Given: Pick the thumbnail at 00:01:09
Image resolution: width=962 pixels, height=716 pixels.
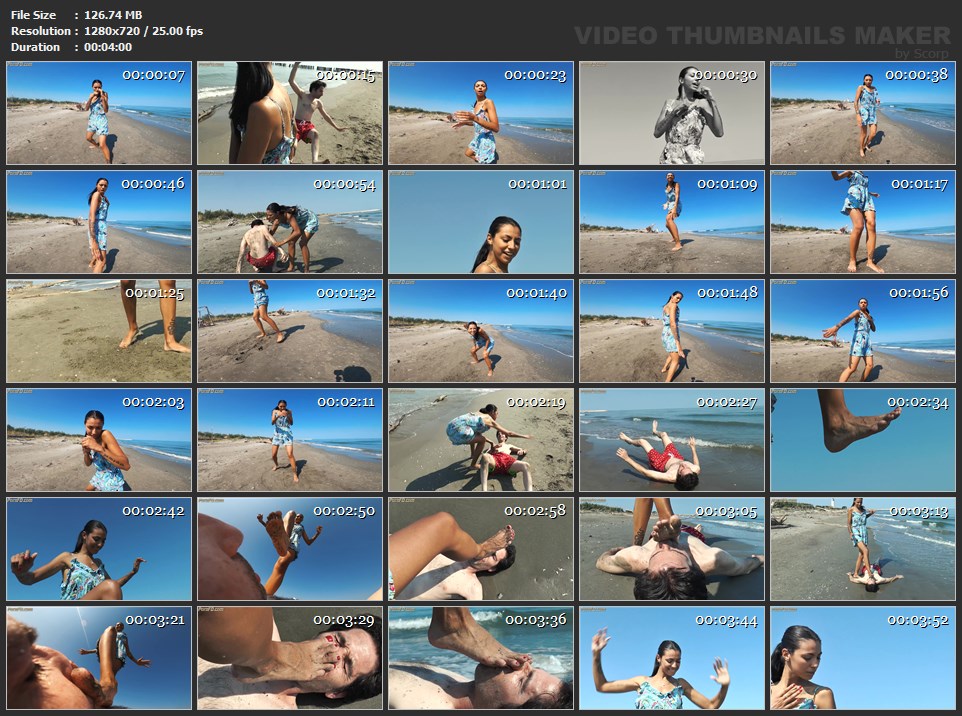Looking at the screenshot, I should (x=672, y=221).
